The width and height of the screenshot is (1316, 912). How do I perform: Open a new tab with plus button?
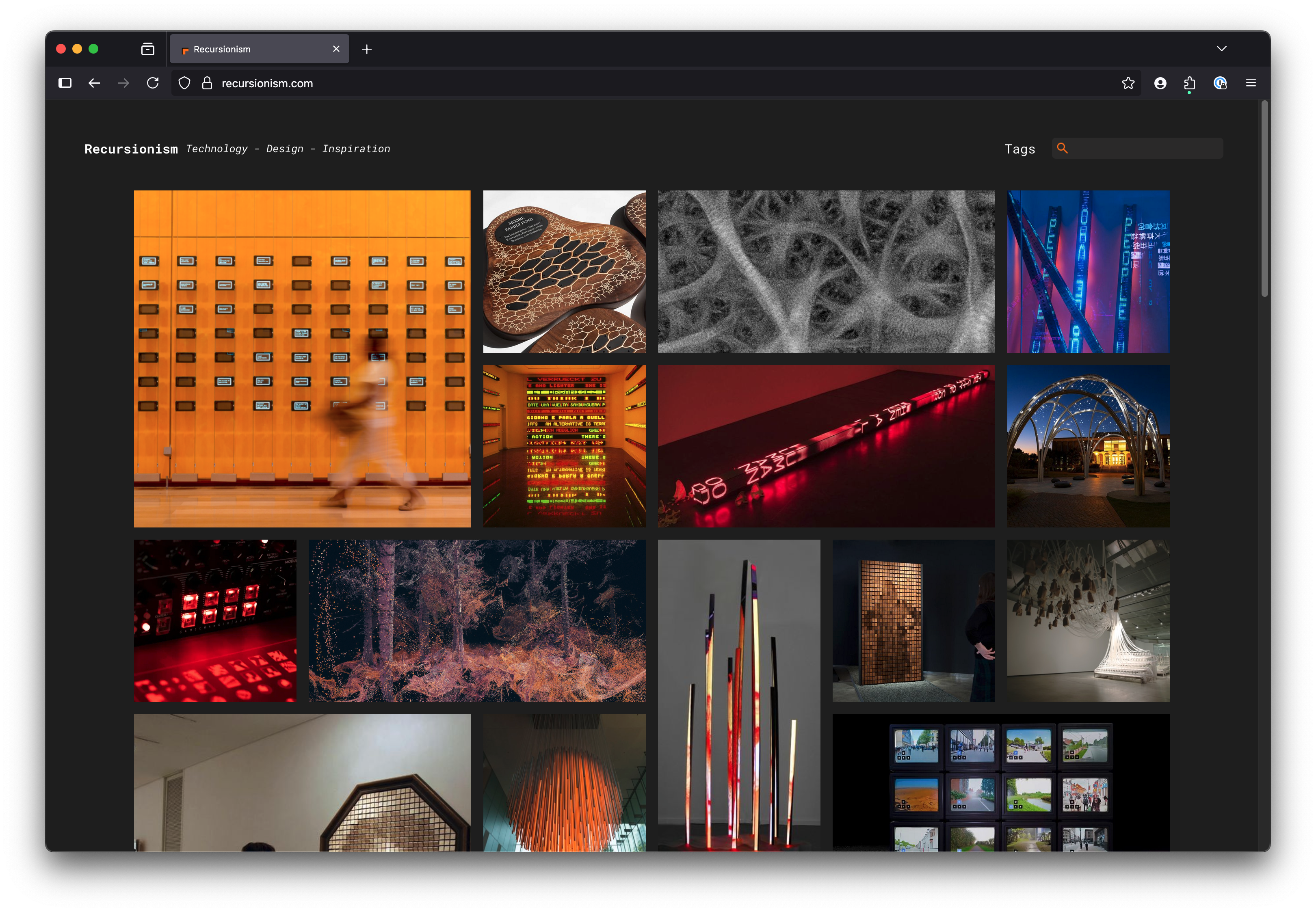coord(367,49)
